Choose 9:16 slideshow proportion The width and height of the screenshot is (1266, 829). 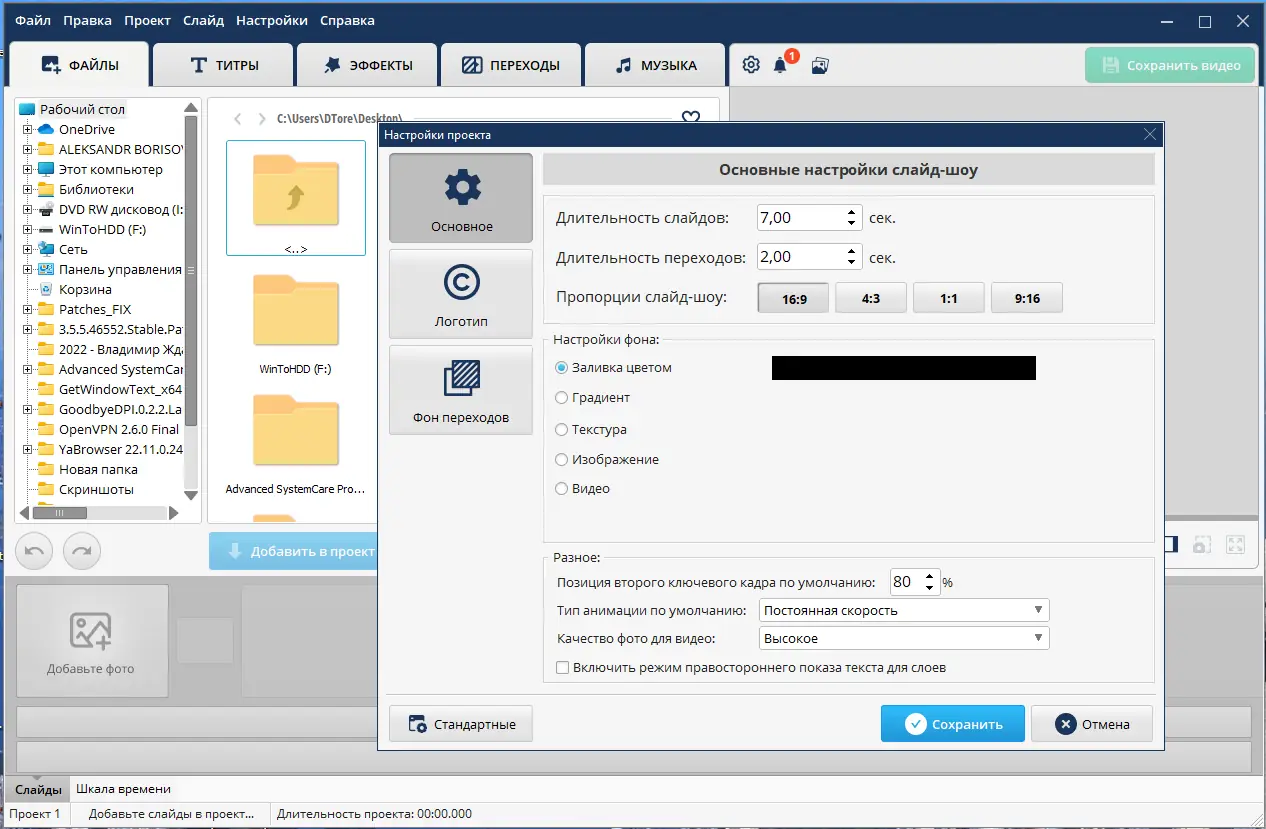[1027, 298]
